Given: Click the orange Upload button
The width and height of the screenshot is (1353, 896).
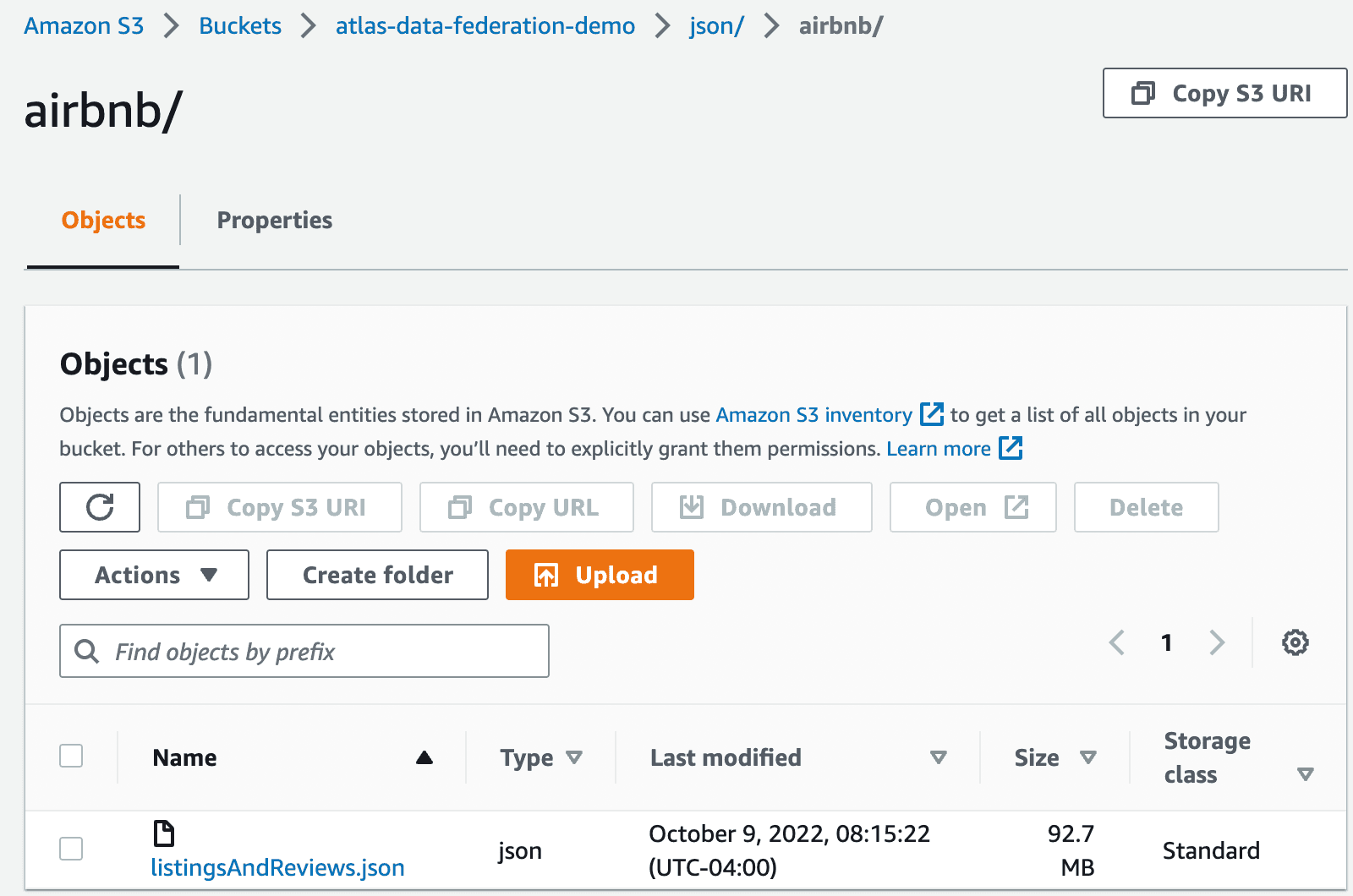Looking at the screenshot, I should click(x=600, y=575).
